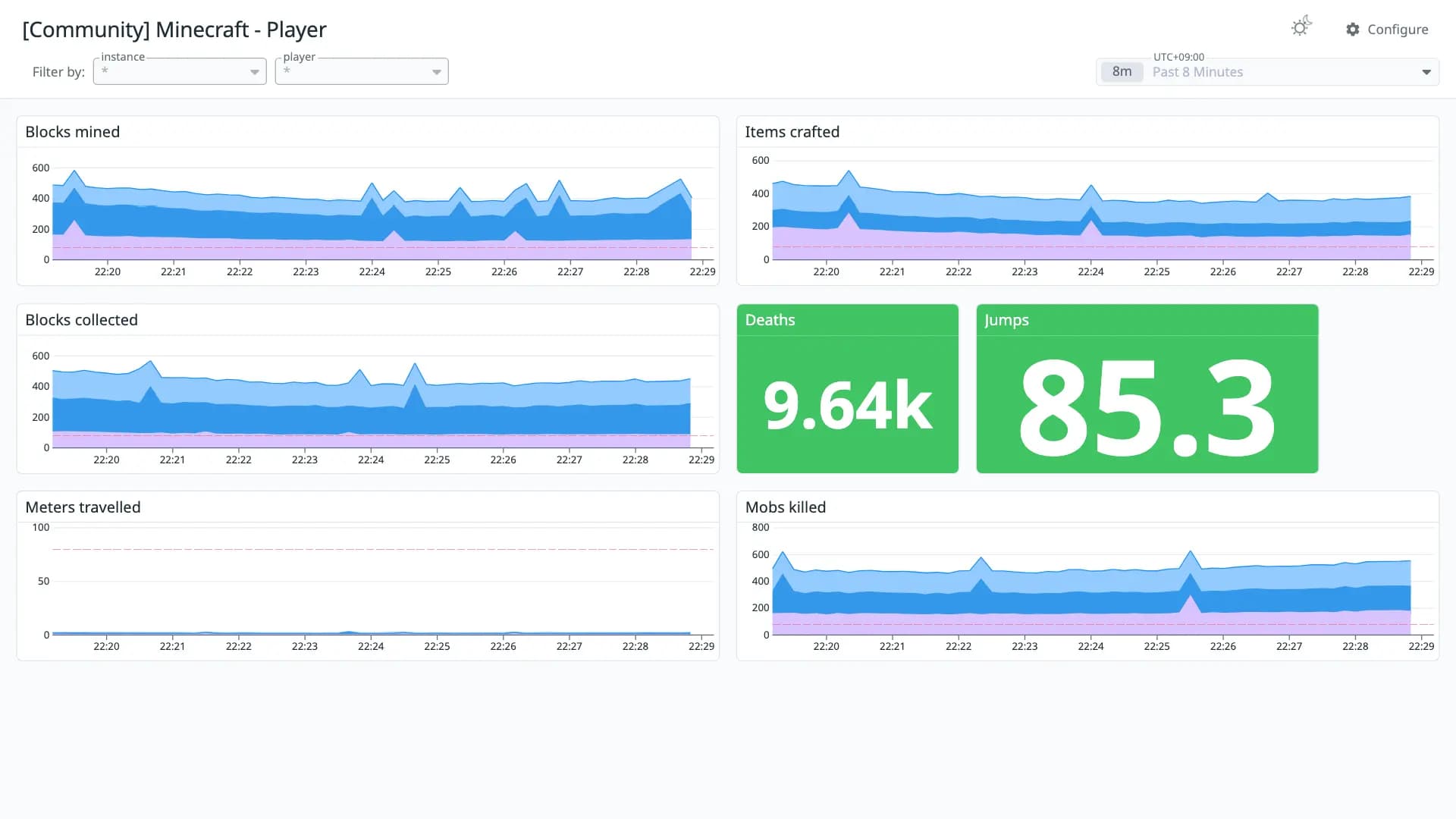Click the Jumps 85.3 stat tile
This screenshot has width=1456, height=819.
[1147, 388]
